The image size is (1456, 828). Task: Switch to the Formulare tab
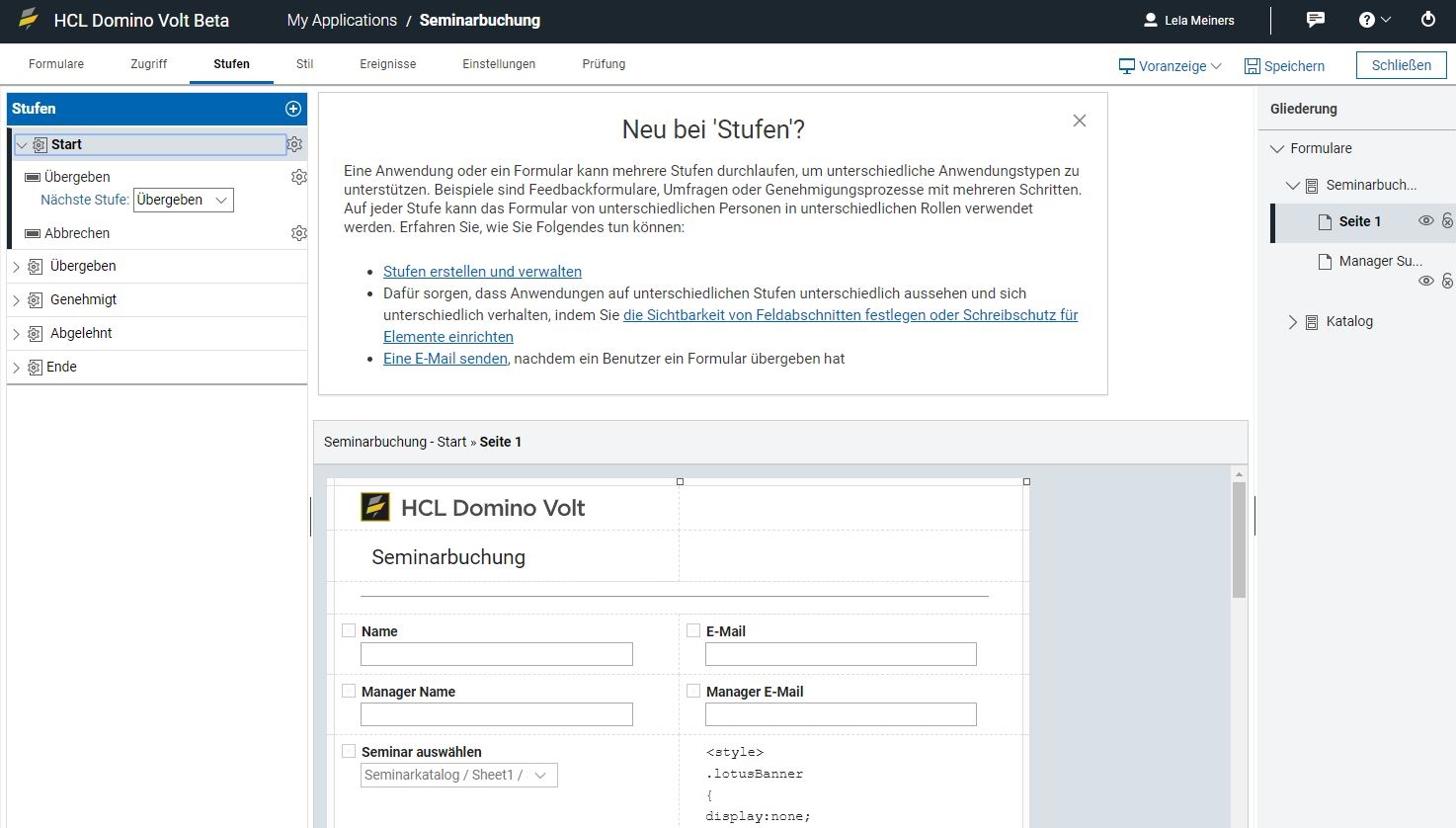tap(56, 64)
